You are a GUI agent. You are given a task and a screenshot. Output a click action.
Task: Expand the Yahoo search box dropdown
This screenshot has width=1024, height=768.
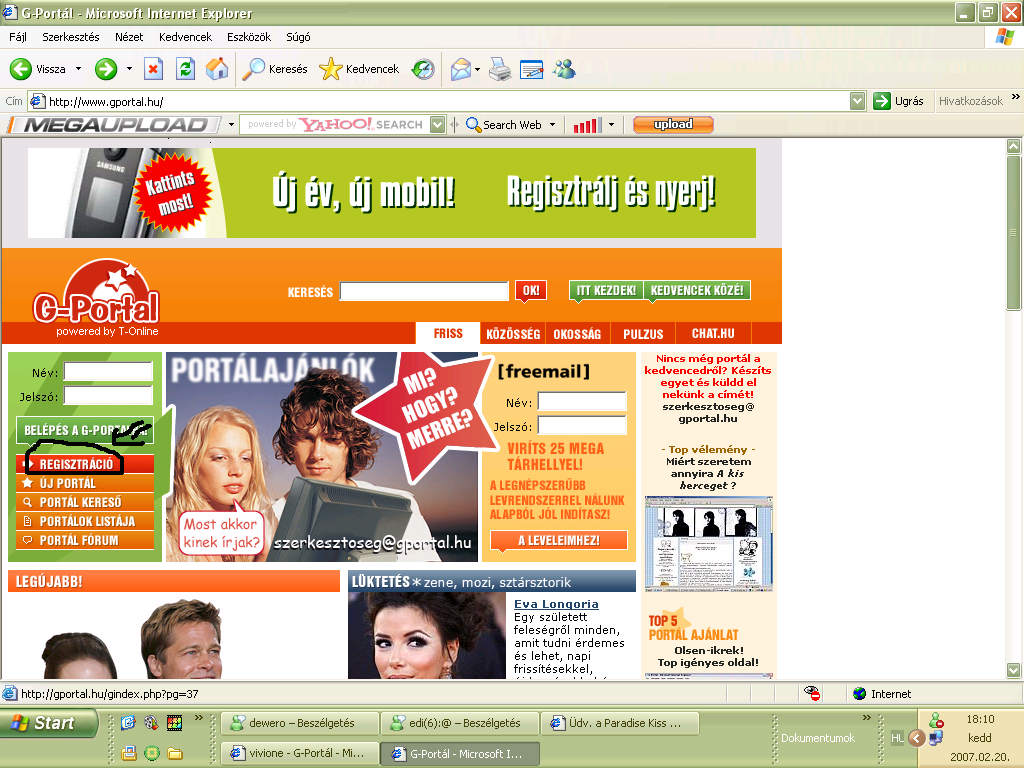(438, 125)
